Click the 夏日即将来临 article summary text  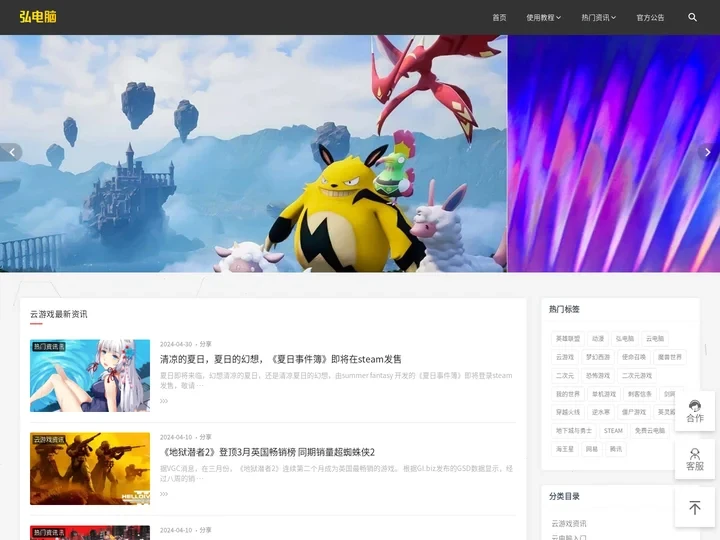[336, 380]
